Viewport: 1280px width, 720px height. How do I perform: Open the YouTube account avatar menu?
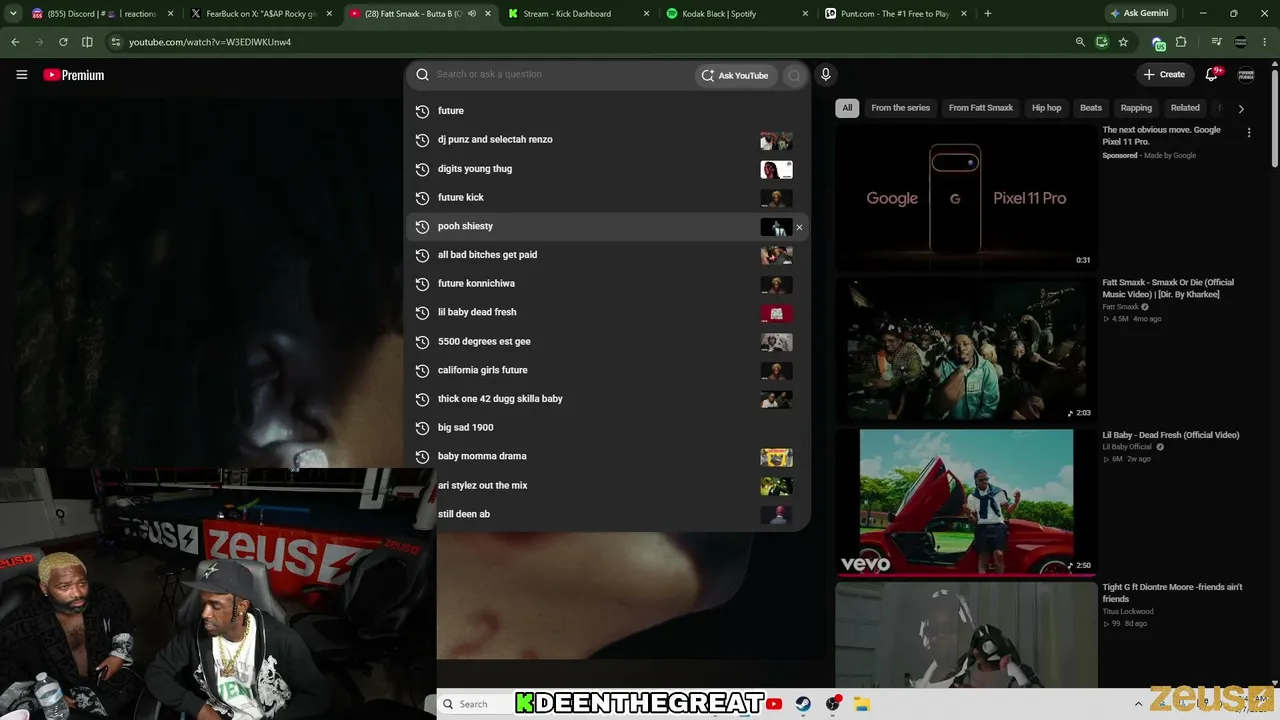pos(1246,74)
